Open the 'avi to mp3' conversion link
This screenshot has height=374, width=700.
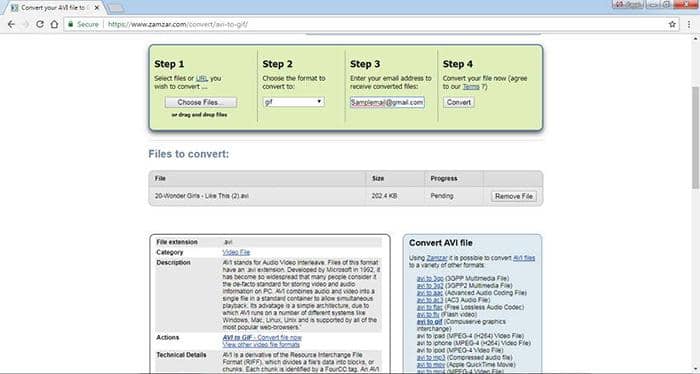[431, 357]
